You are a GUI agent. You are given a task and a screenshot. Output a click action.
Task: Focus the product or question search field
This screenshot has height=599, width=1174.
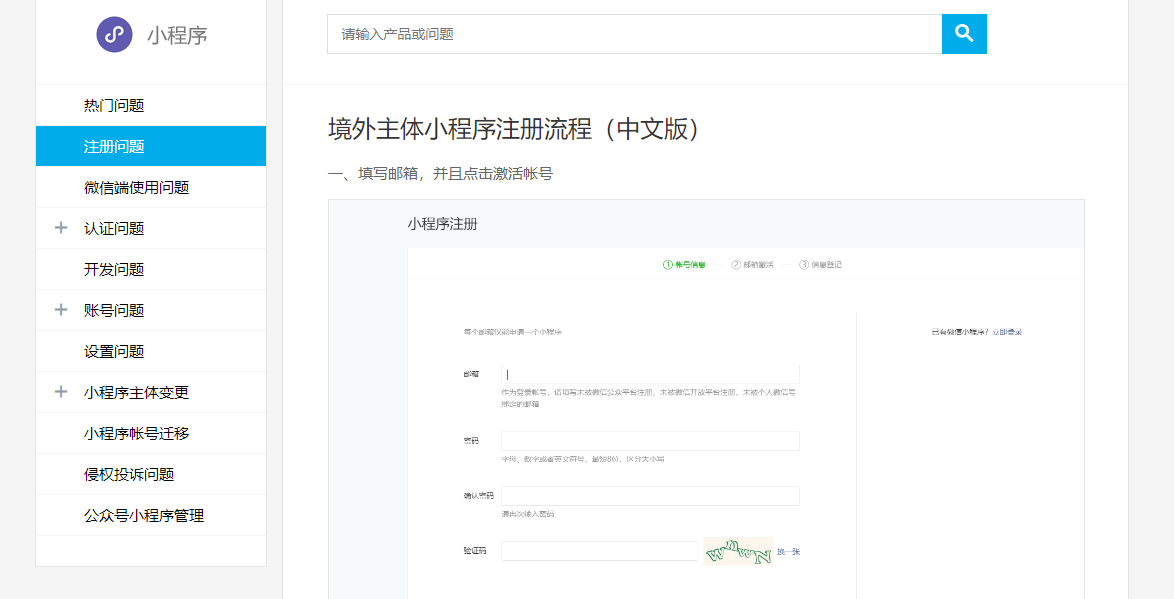634,34
